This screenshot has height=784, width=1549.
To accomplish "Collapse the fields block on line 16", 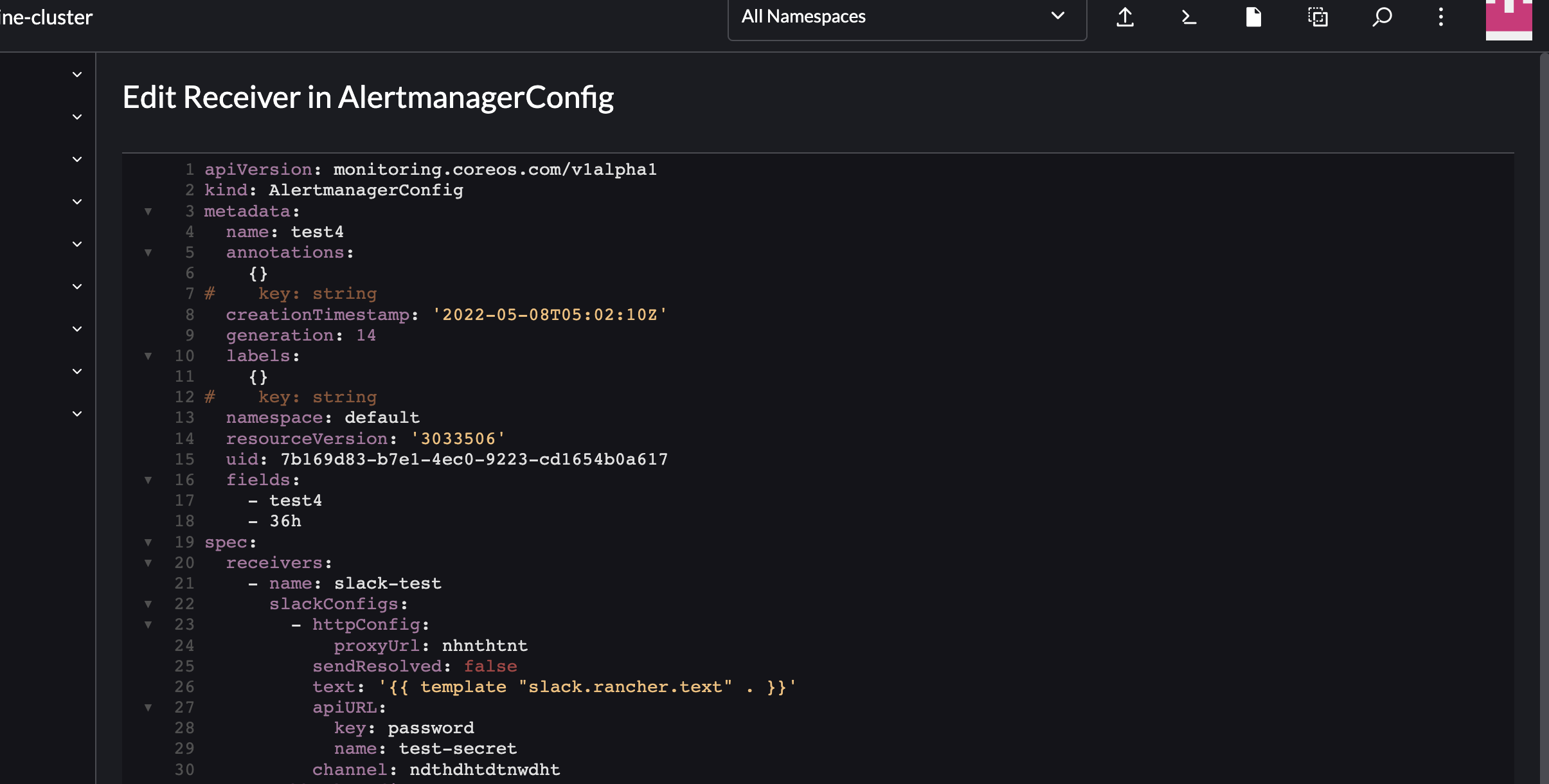I will 148,480.
